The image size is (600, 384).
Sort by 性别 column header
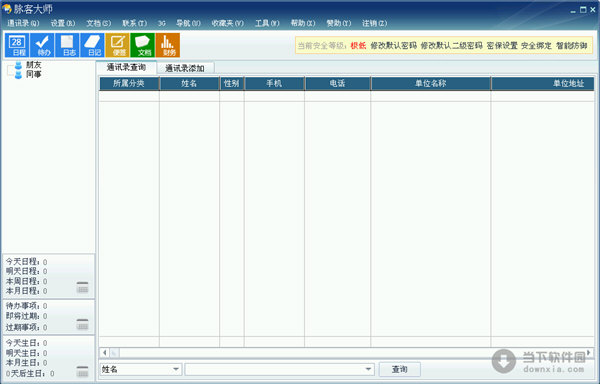click(232, 83)
